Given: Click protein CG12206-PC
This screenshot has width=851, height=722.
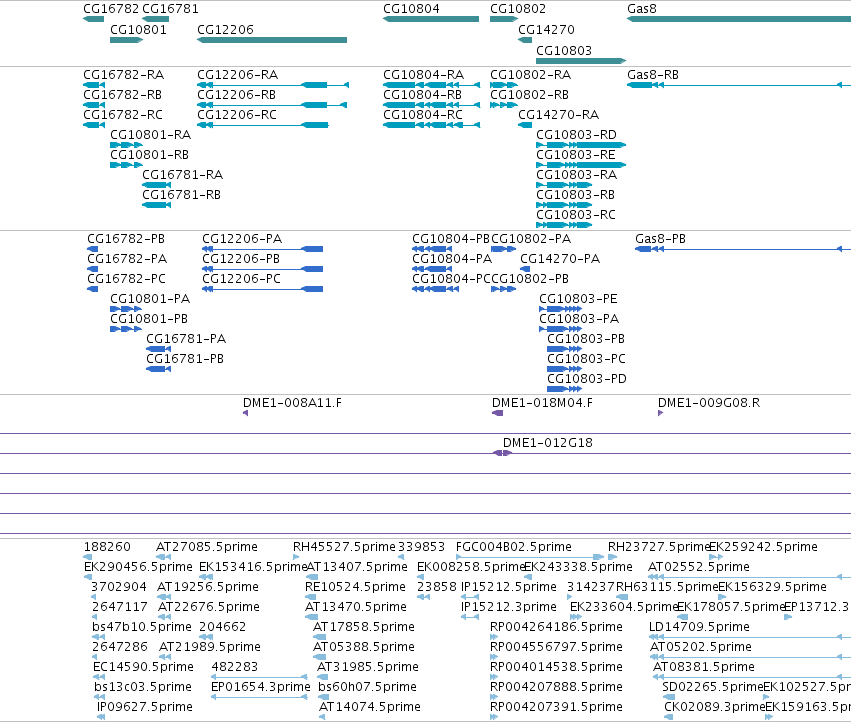Looking at the screenshot, I should 263,289.
